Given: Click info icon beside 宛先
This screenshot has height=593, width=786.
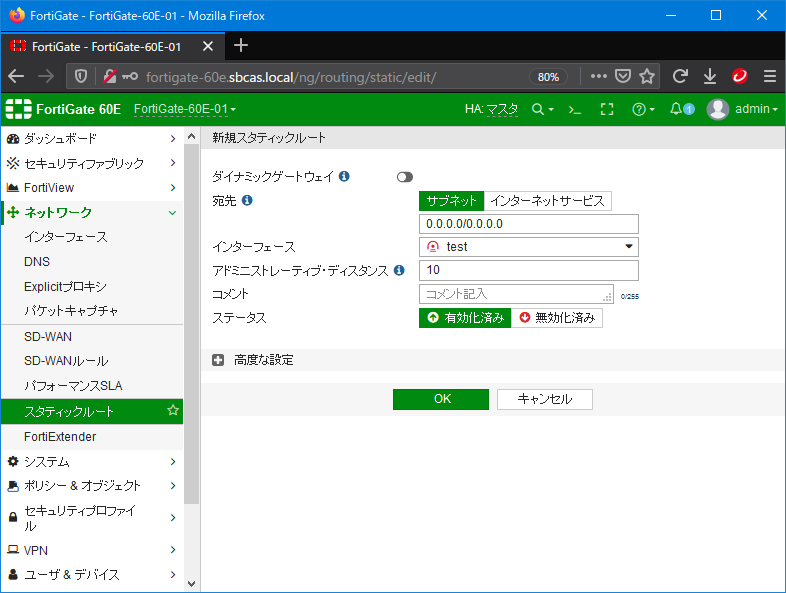Looking at the screenshot, I should (247, 201).
